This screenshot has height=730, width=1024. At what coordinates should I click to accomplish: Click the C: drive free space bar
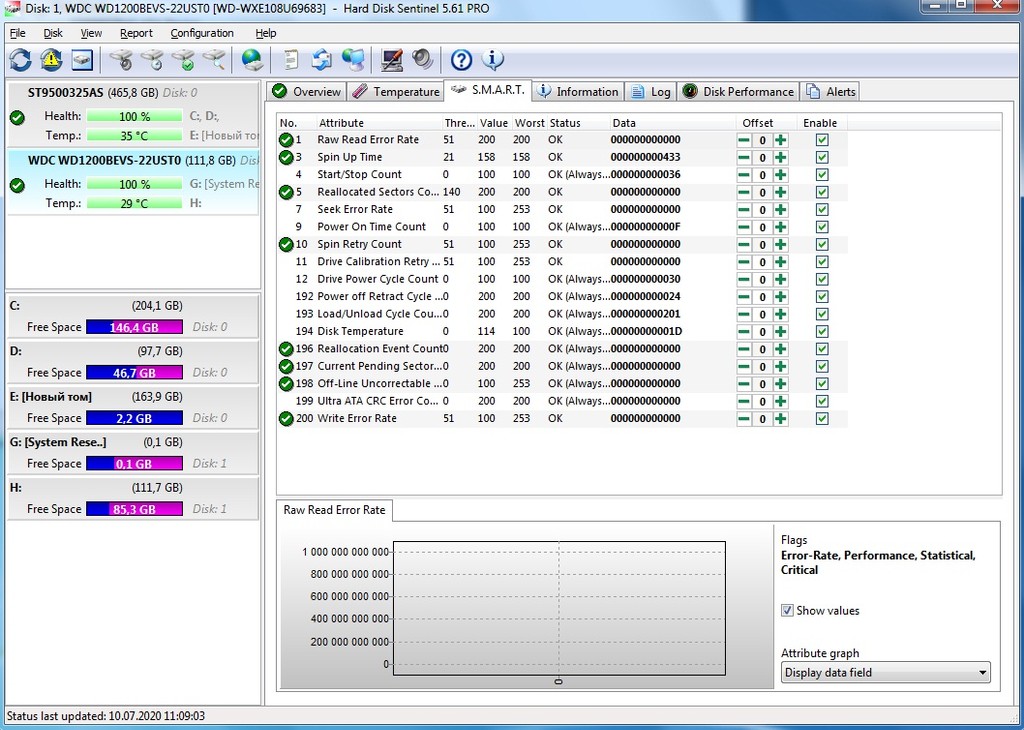(134, 327)
